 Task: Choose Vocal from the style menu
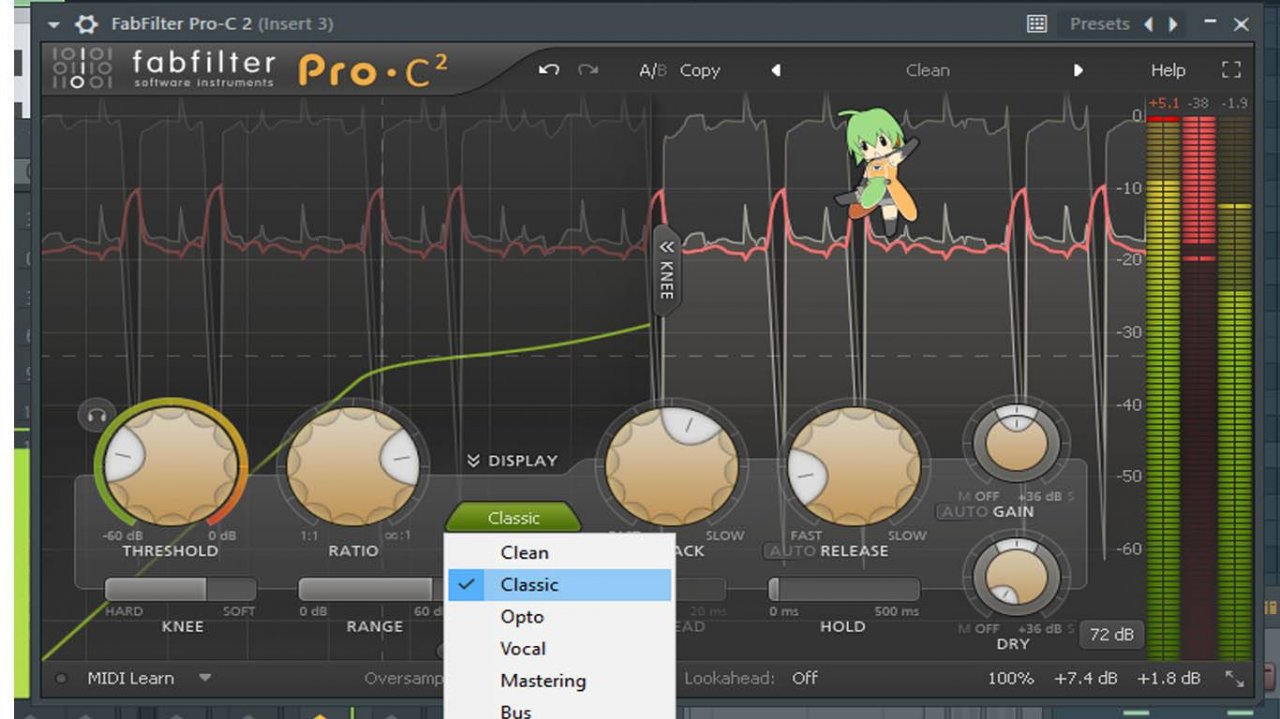560,648
